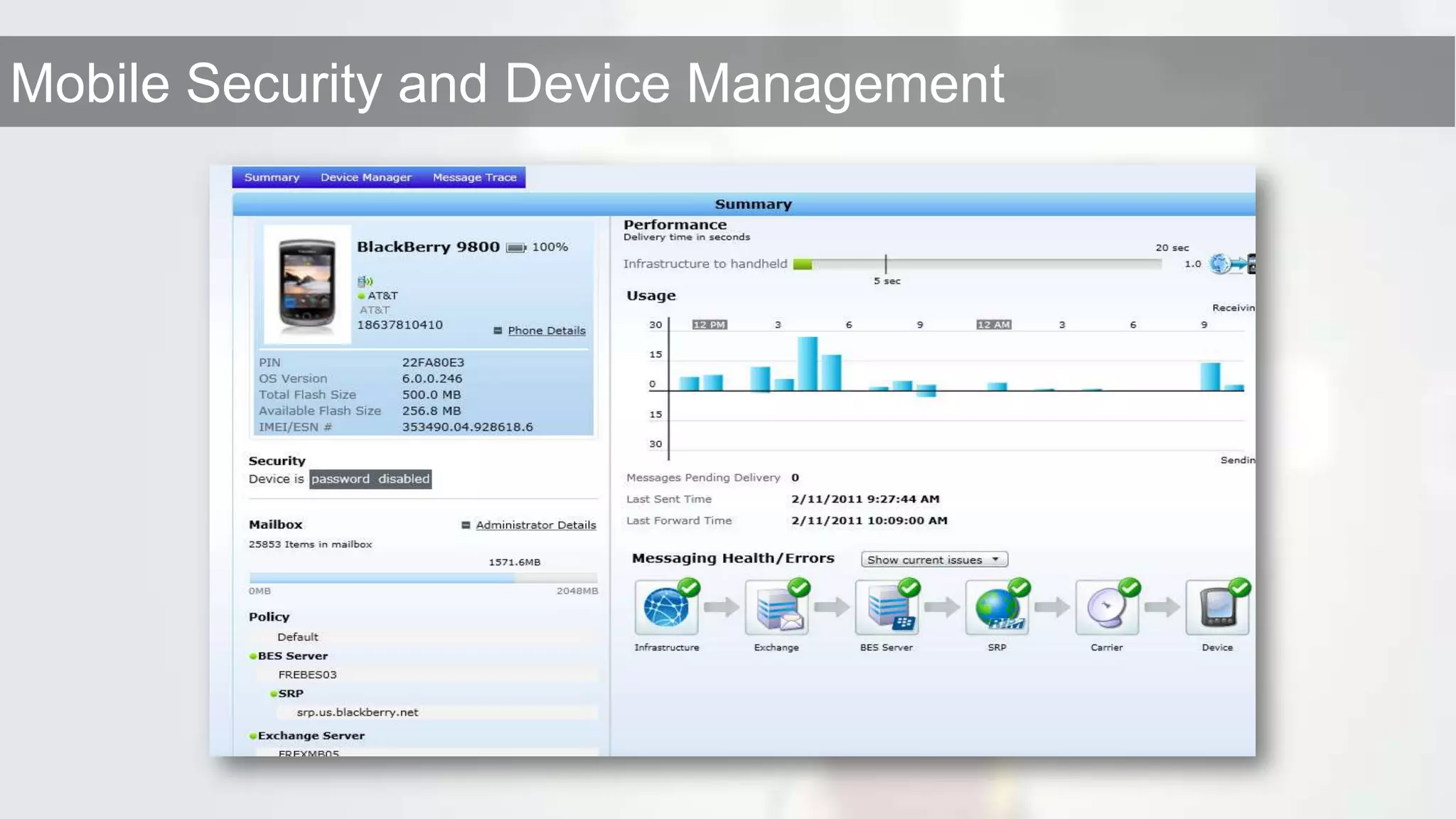Click the Infrastructure to handheld delivery bar
Screen dimensions: 1456x819
coord(977,264)
